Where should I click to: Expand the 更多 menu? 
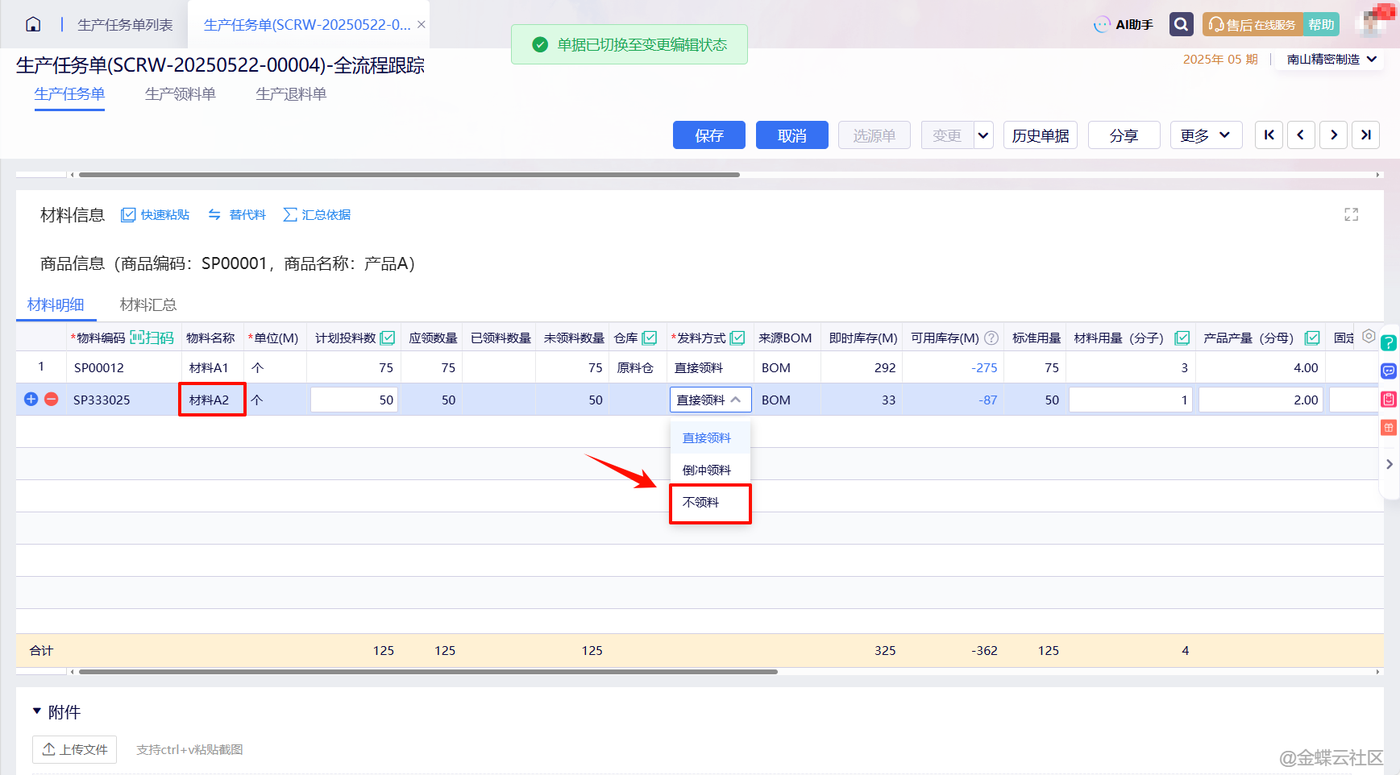(1206, 135)
